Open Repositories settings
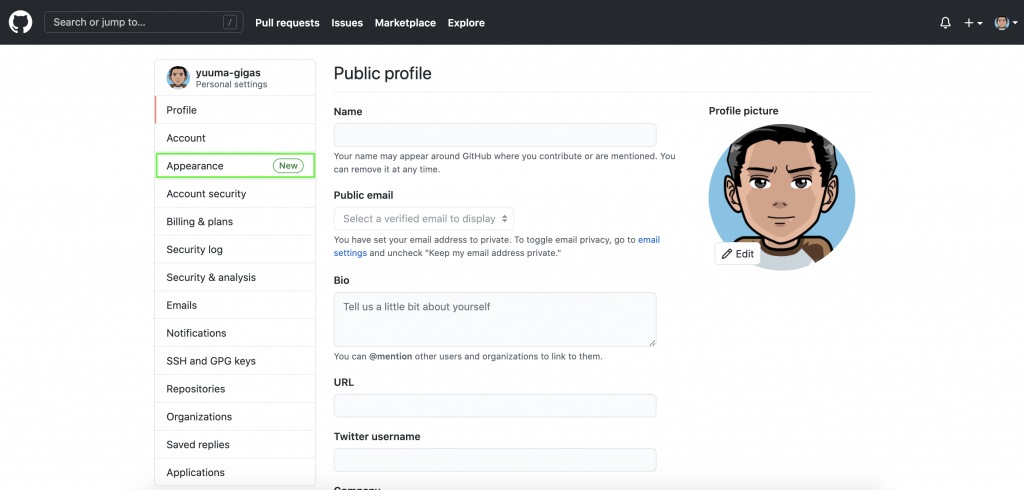This screenshot has width=1024, height=490. click(x=235, y=389)
